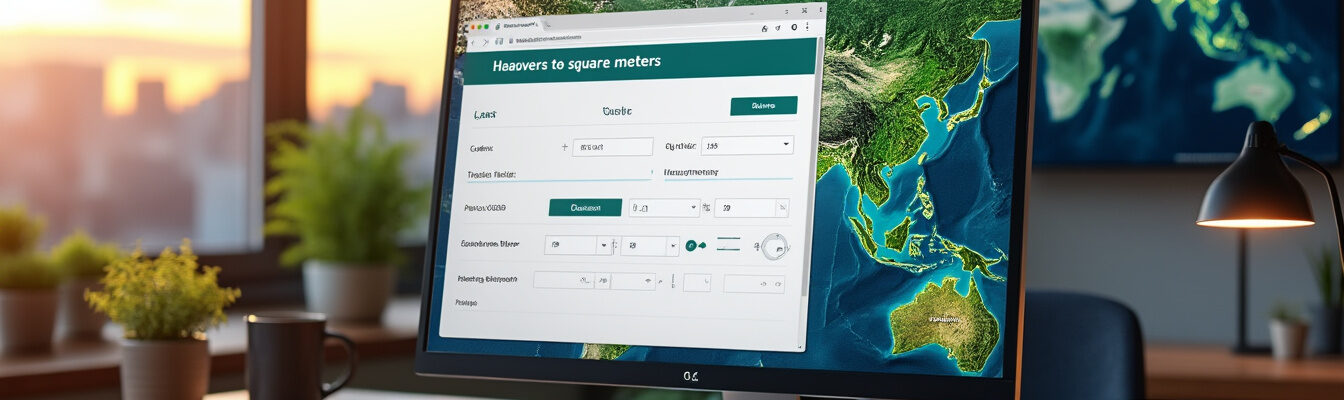Switch to the center tab label under header
The width and height of the screenshot is (1344, 400).
[x=616, y=111]
